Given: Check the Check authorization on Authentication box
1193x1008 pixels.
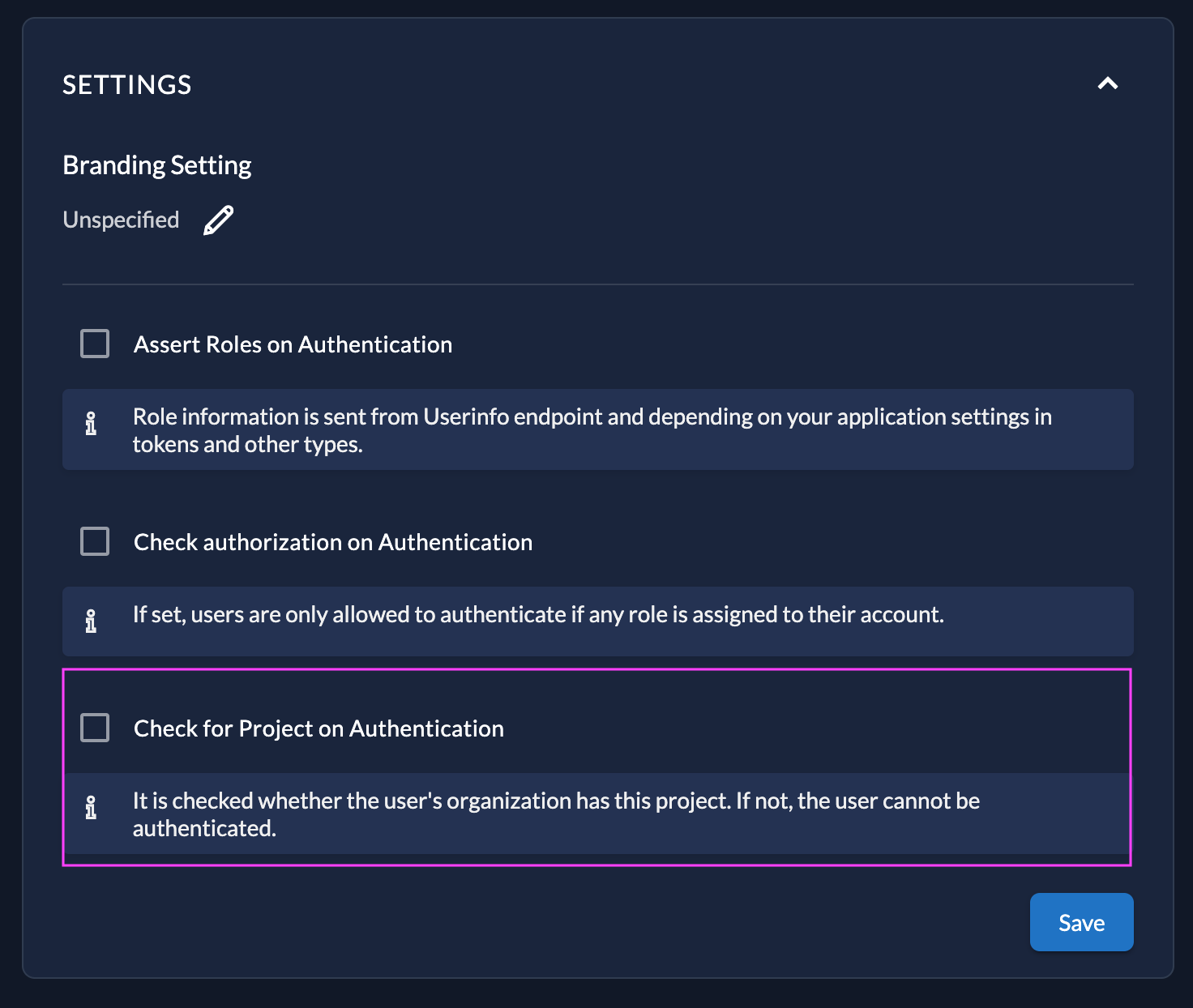Looking at the screenshot, I should coord(94,541).
